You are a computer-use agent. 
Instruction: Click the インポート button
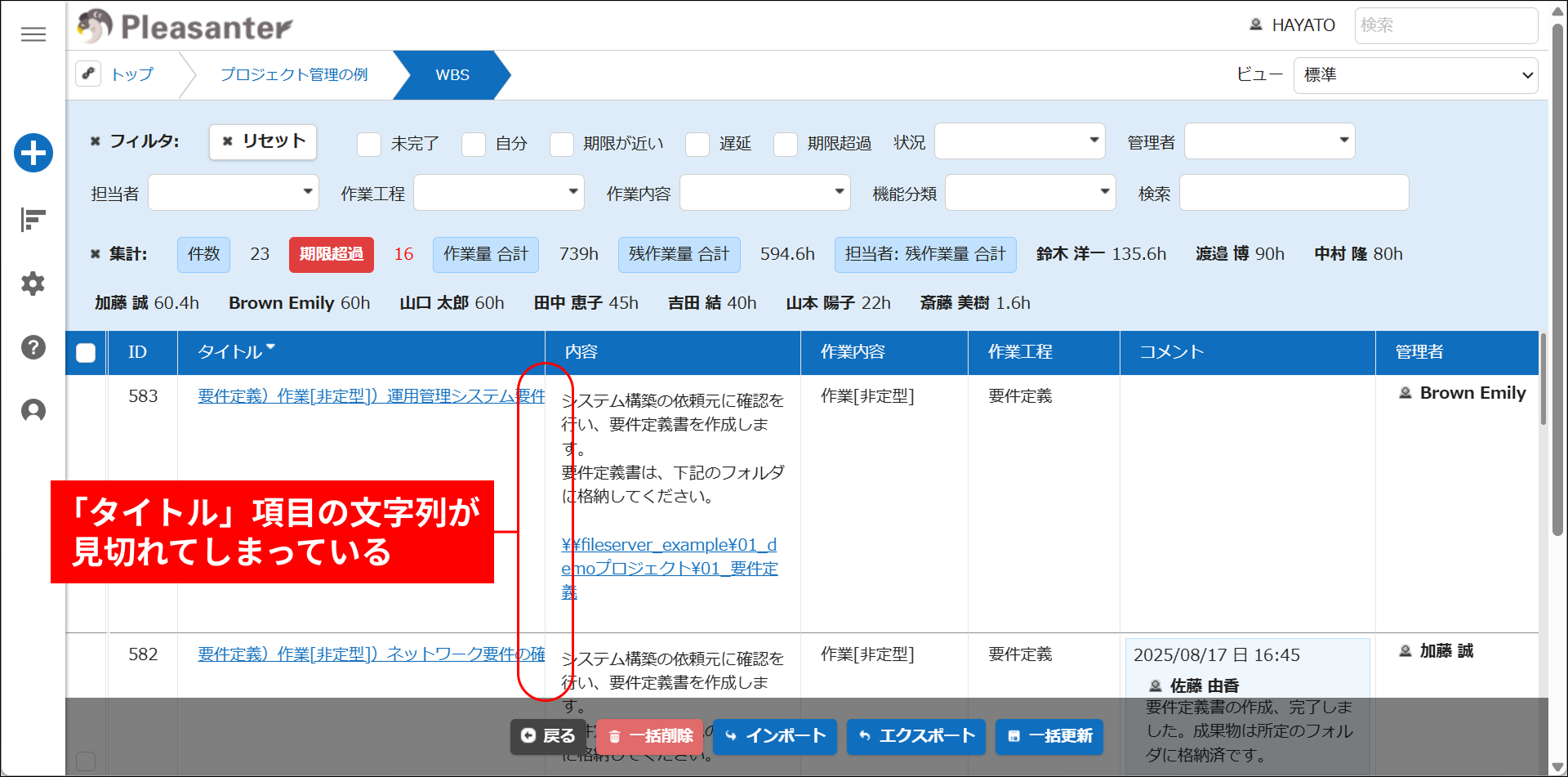click(x=775, y=736)
